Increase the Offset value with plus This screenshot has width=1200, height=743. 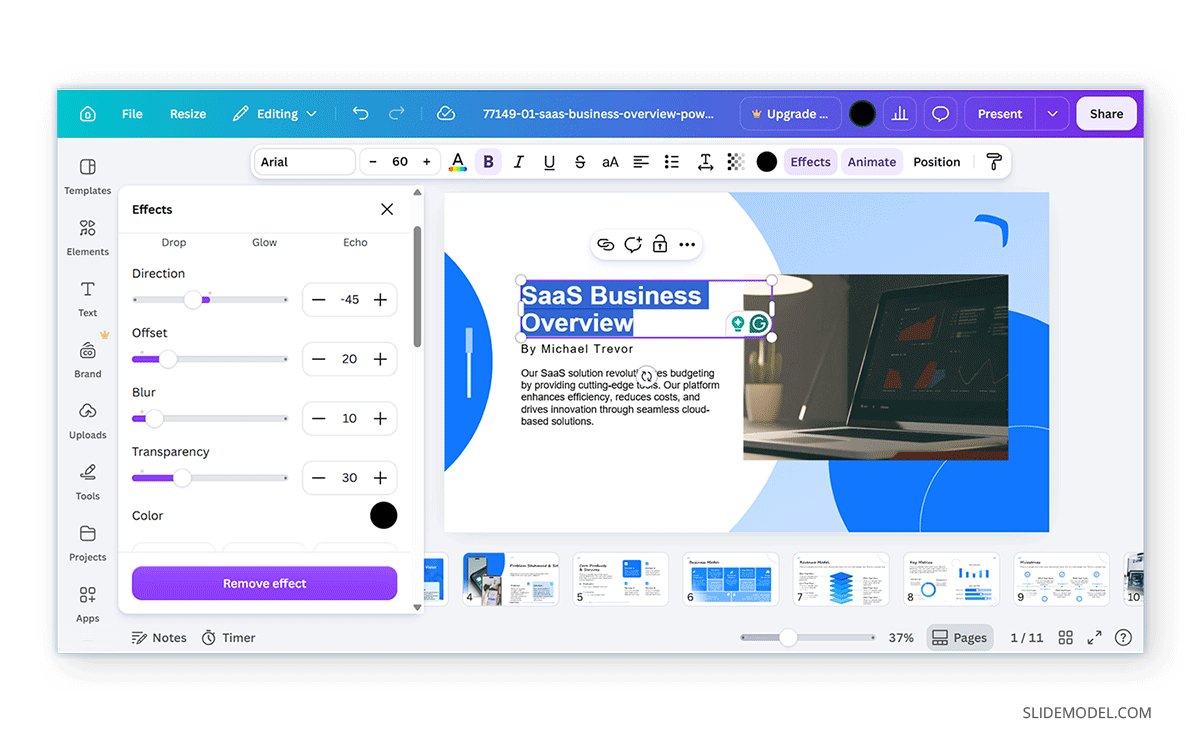point(380,359)
